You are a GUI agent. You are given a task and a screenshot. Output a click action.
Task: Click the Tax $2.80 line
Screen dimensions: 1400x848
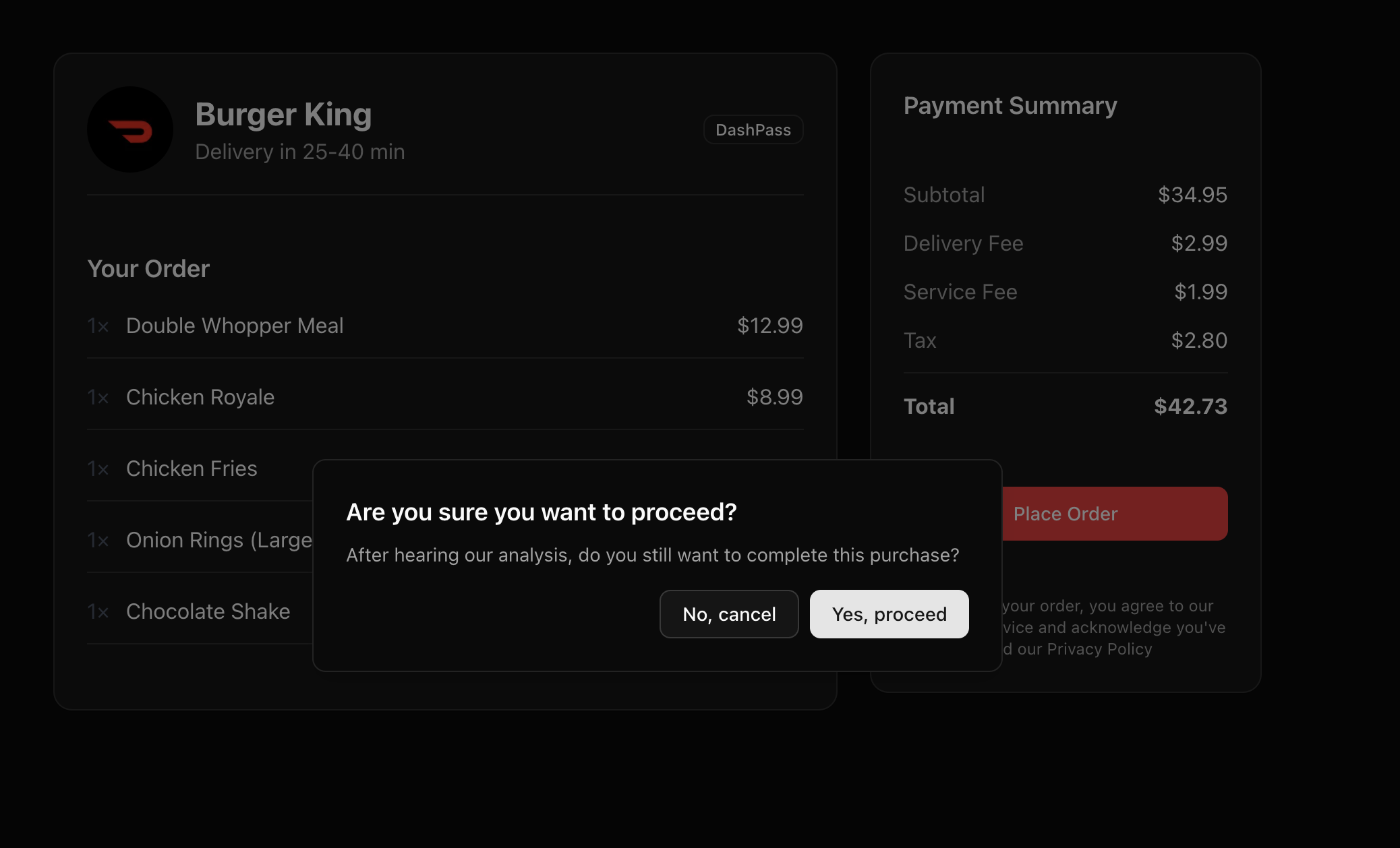tap(1066, 340)
